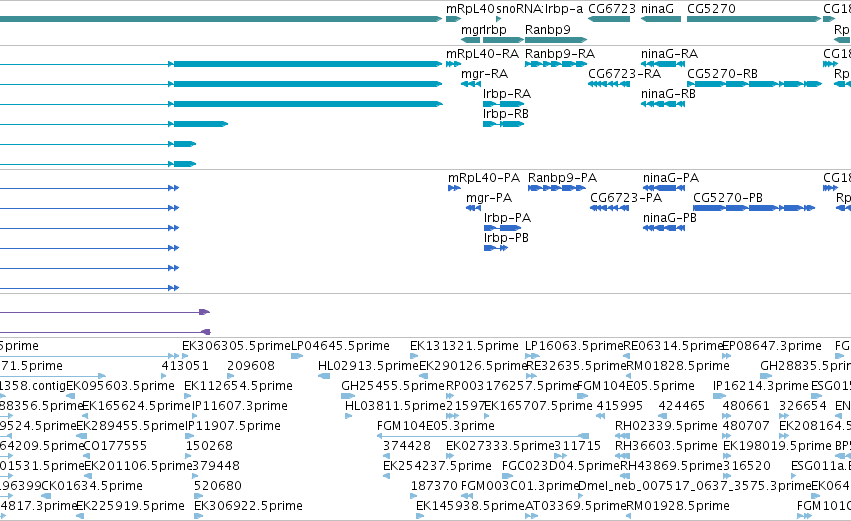Click the mRpL40-PA protein label
The height and width of the screenshot is (521, 851).
coord(484,179)
